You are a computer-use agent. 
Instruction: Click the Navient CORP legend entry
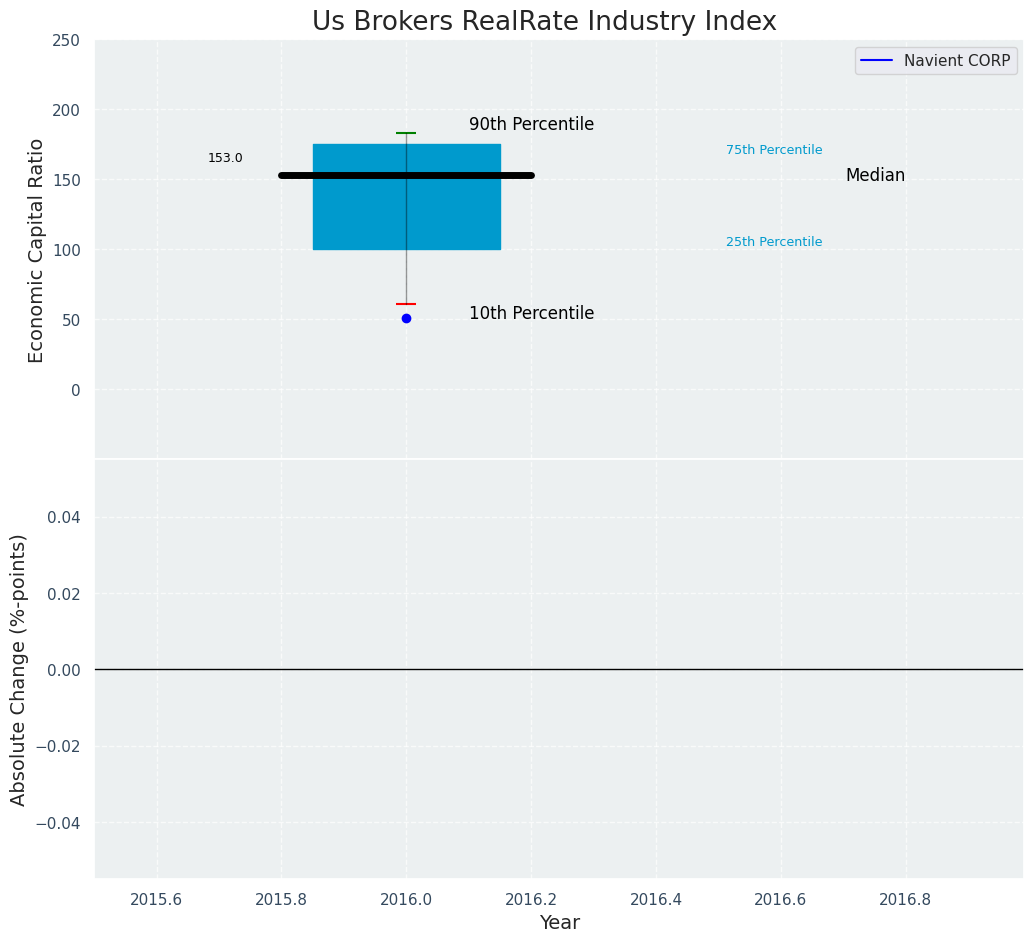click(936, 61)
